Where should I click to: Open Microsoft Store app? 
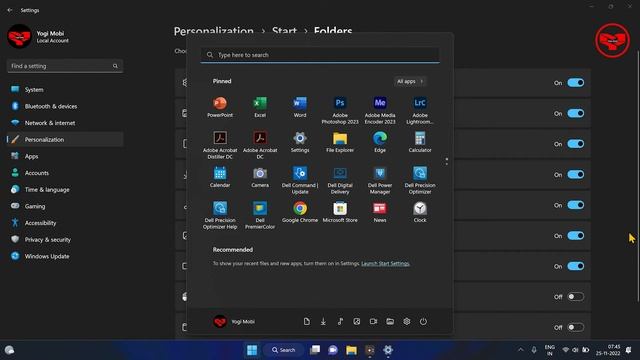click(x=340, y=212)
